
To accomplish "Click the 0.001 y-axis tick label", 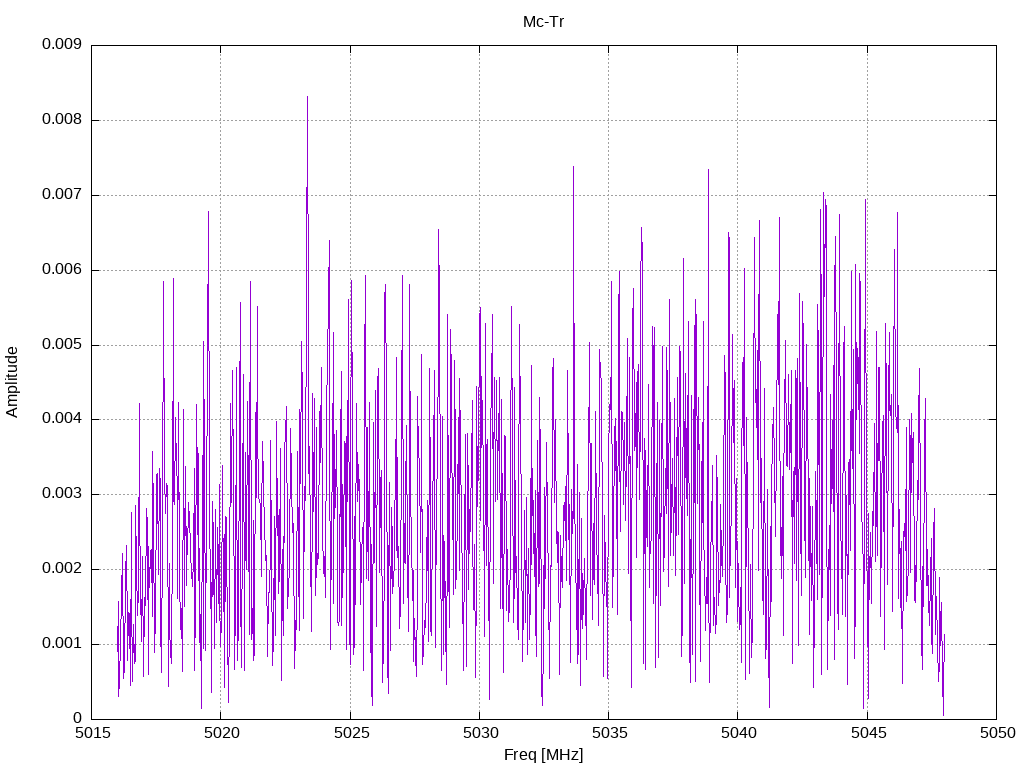I will tap(62, 644).
